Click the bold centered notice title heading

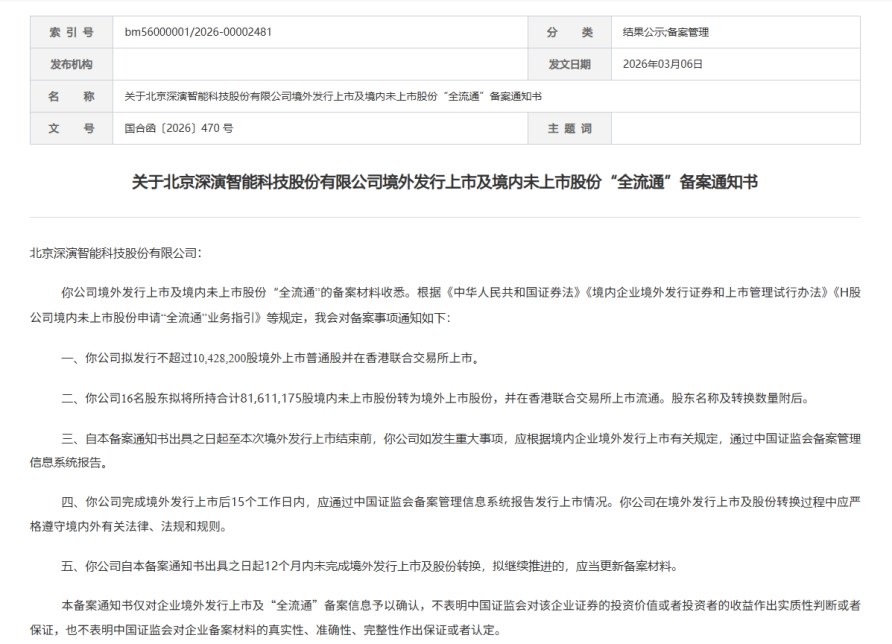click(x=446, y=182)
